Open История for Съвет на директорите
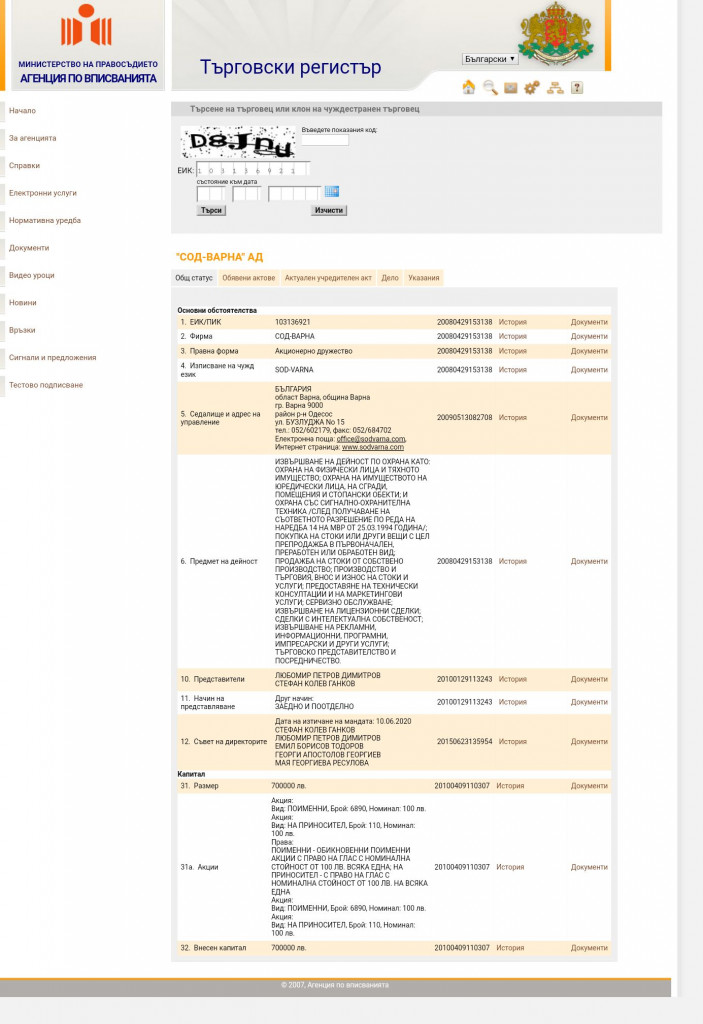The image size is (703, 1024). pos(512,741)
